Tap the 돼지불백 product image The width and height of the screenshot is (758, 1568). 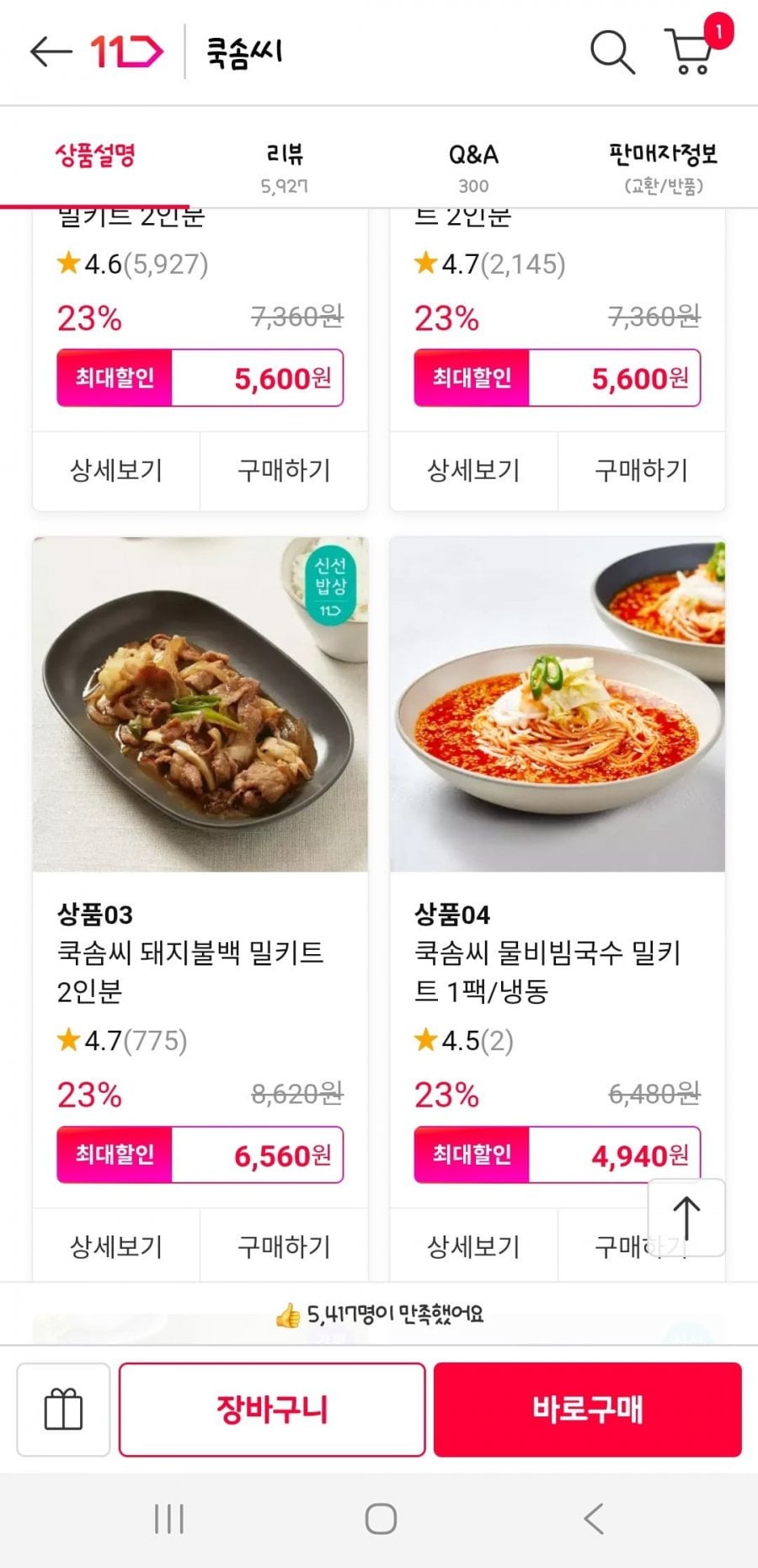pos(200,704)
